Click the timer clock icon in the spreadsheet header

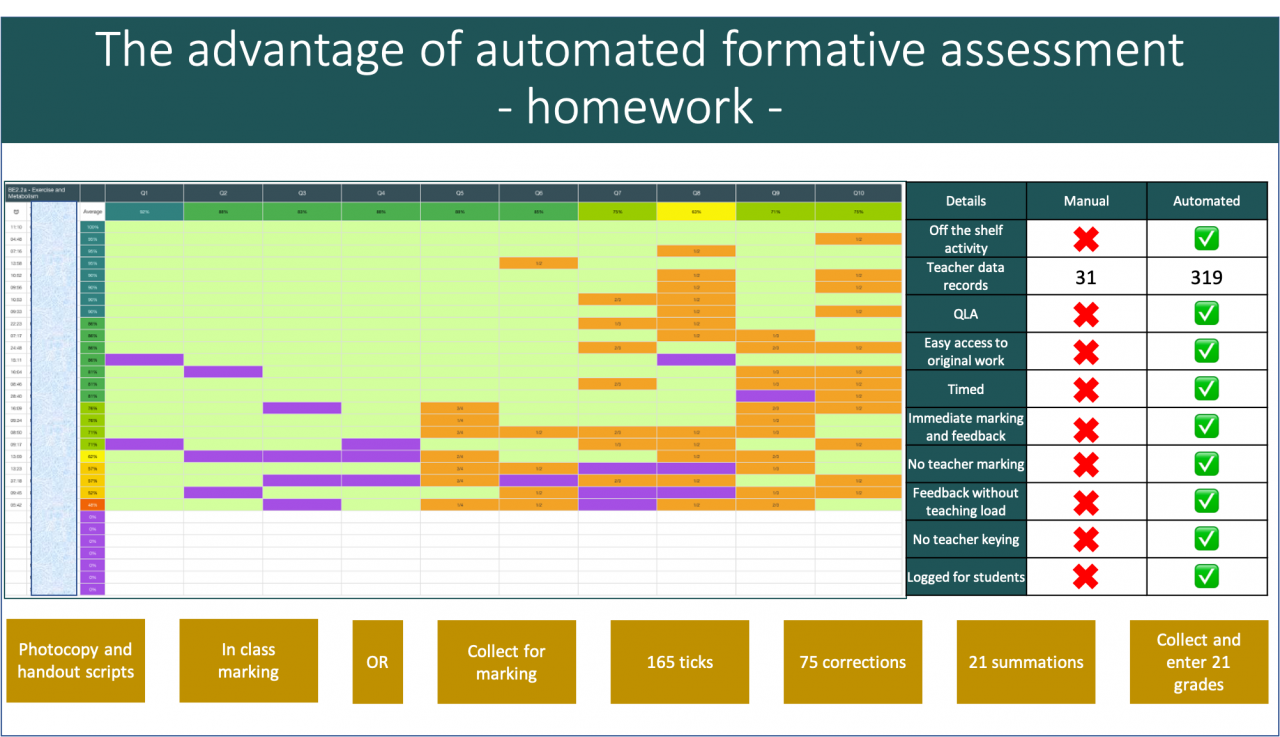(x=16, y=211)
